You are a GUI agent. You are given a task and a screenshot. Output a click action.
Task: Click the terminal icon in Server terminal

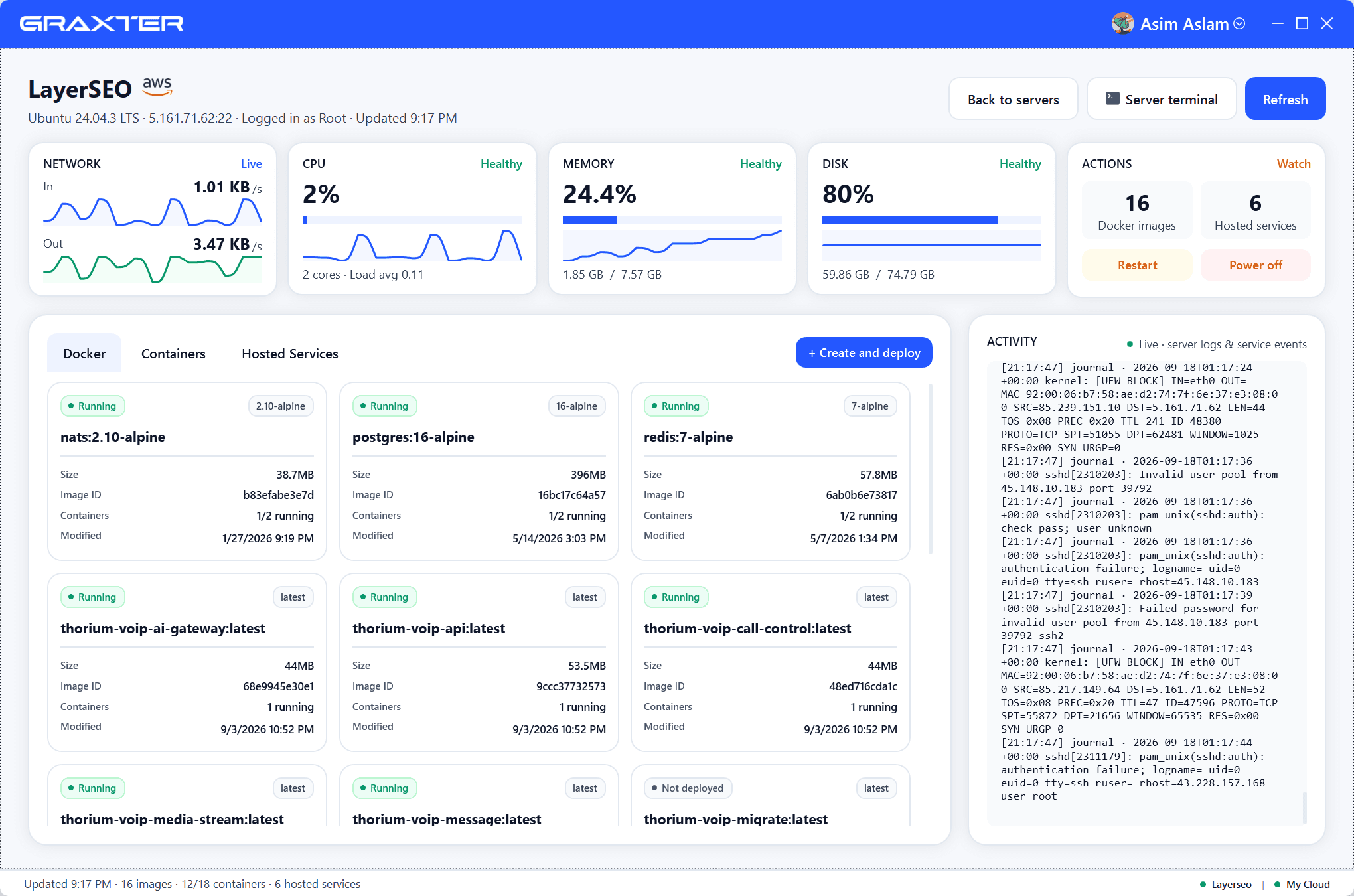tap(1112, 99)
